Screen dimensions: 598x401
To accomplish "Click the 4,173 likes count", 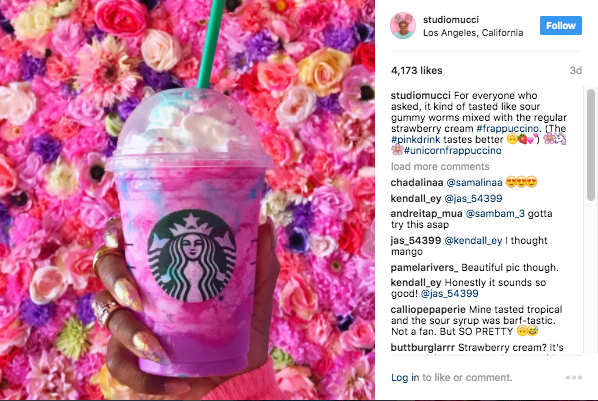I will pos(416,71).
